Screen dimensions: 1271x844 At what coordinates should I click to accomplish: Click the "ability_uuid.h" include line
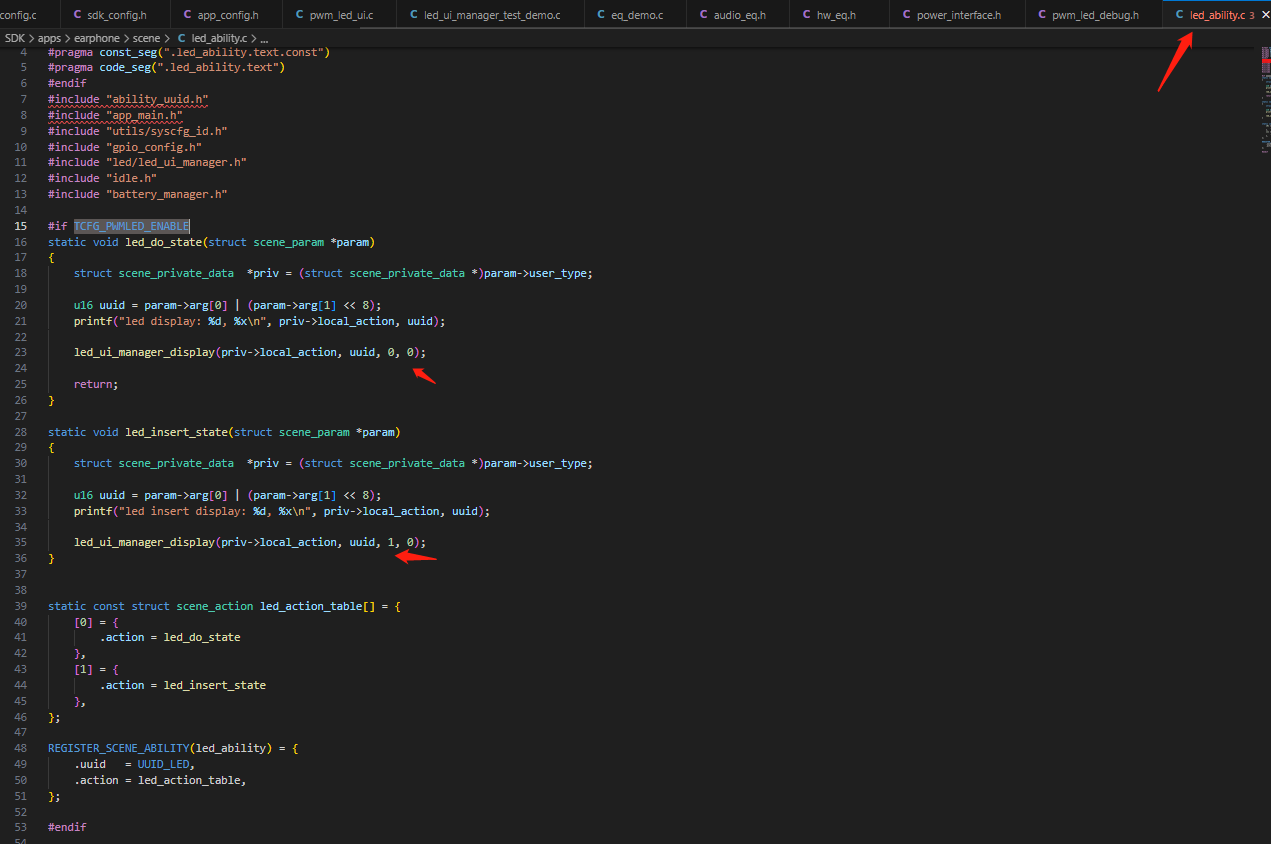point(128,99)
